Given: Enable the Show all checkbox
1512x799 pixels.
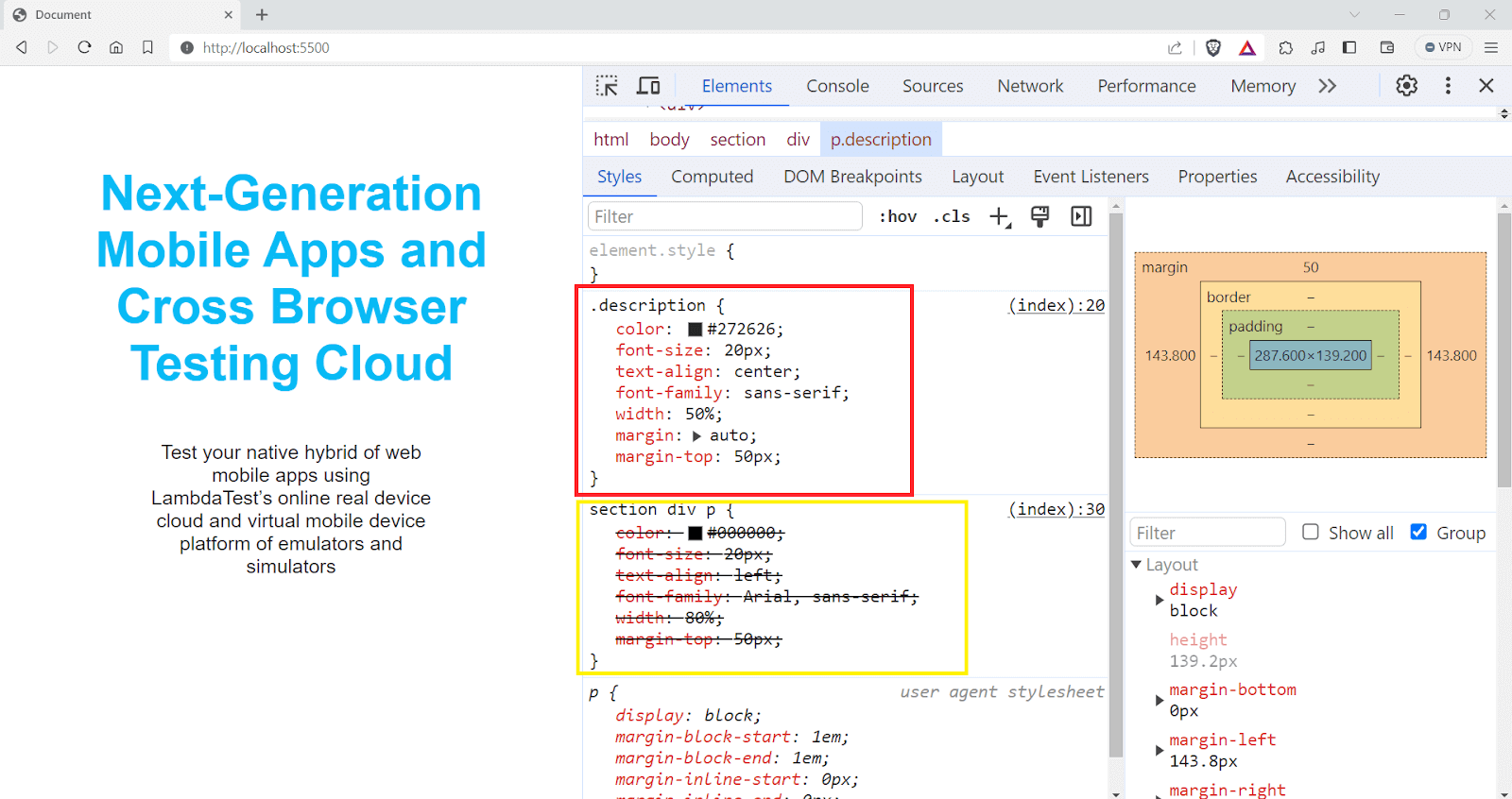Looking at the screenshot, I should [x=1311, y=532].
